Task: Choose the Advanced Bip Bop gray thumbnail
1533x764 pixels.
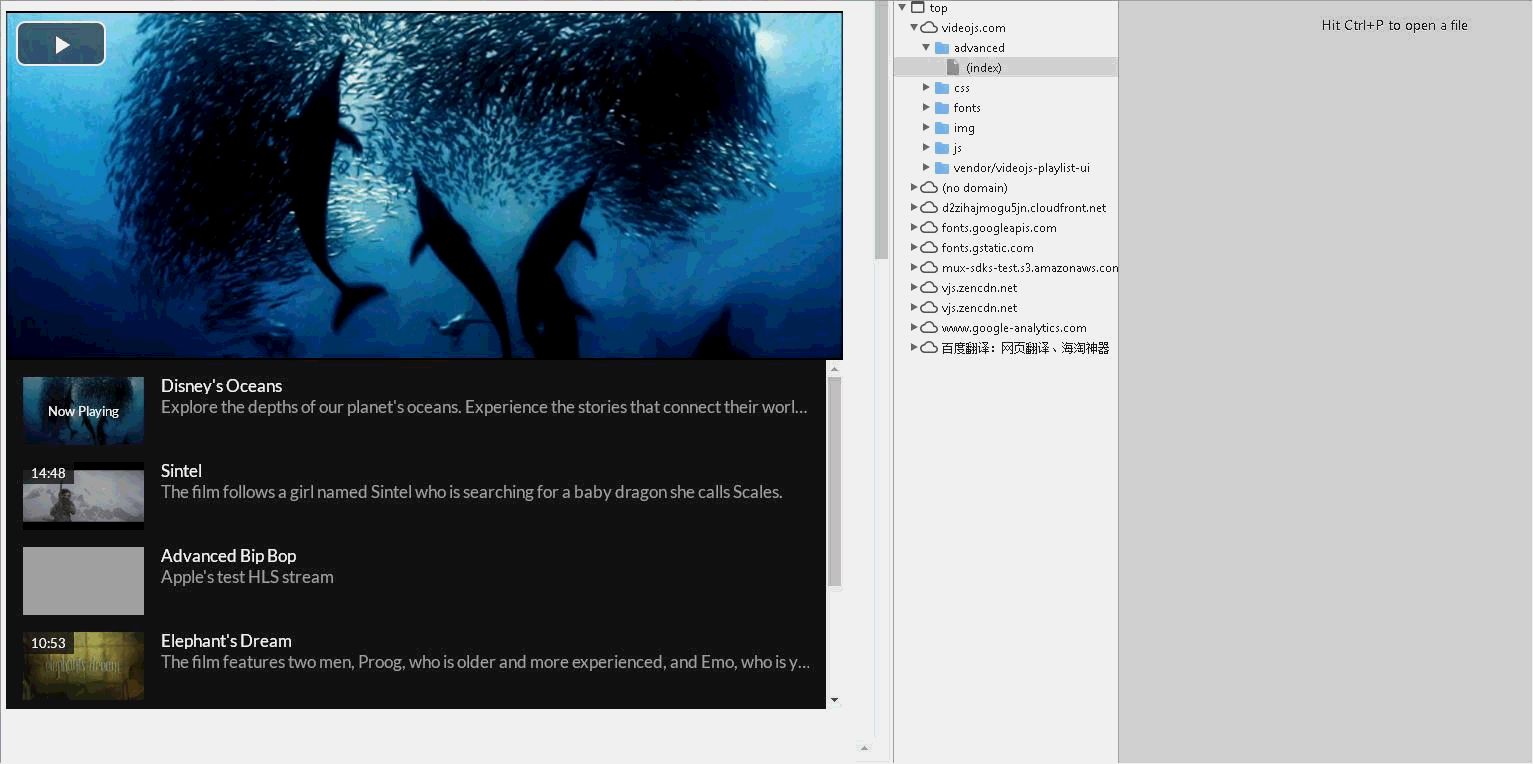Action: (x=83, y=580)
